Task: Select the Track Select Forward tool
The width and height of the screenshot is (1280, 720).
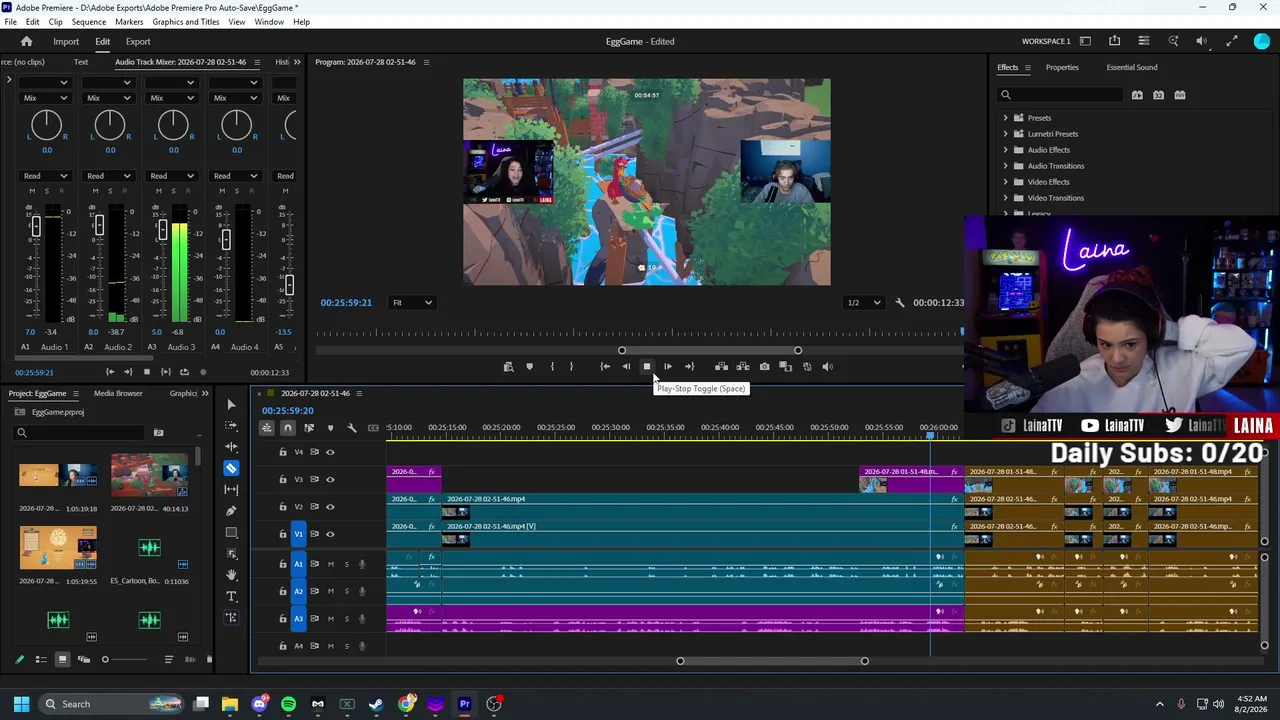Action: pos(231,425)
